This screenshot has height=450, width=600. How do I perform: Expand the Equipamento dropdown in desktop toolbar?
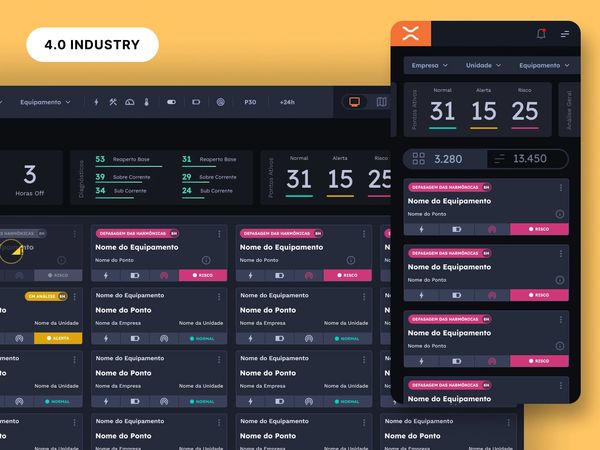45,102
